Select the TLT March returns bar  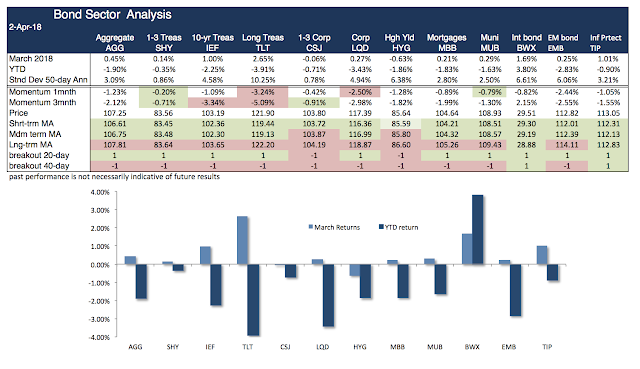coord(242,240)
